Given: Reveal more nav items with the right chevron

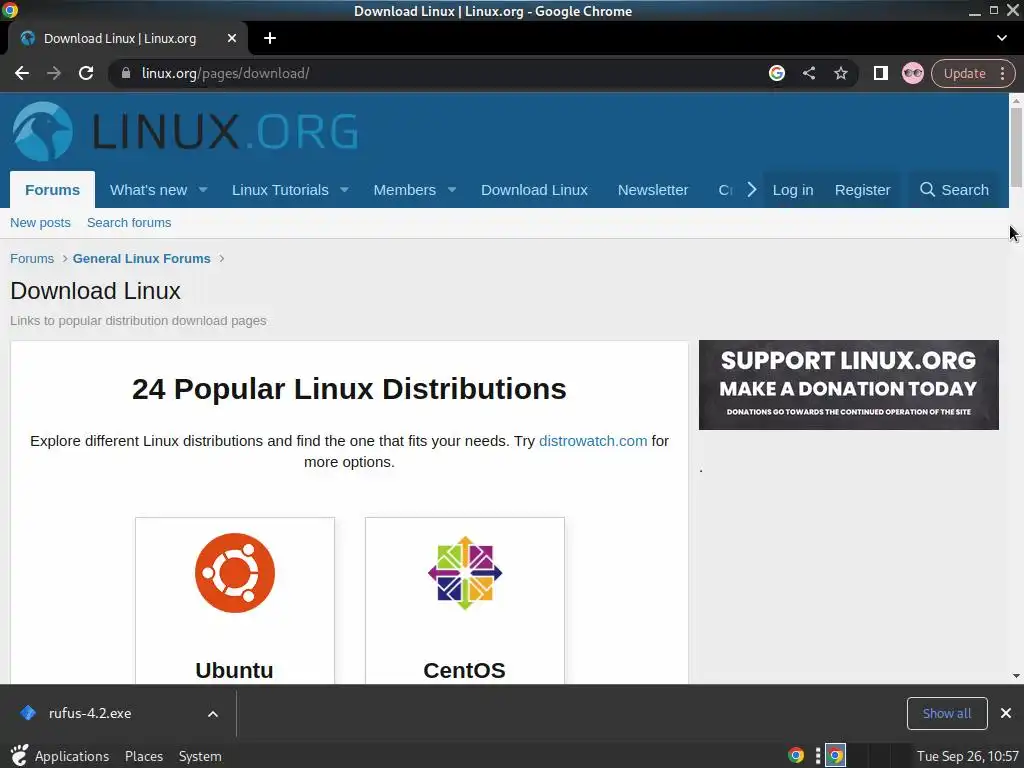Looking at the screenshot, I should (752, 189).
